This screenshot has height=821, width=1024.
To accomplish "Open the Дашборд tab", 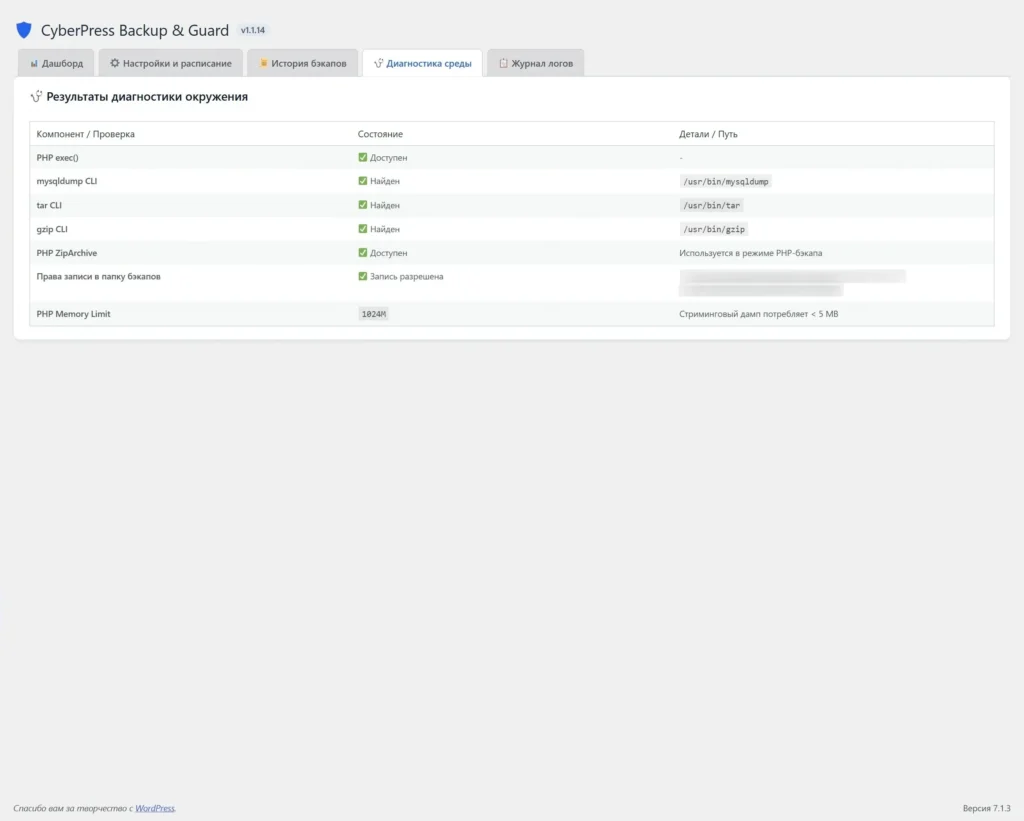I will [56, 63].
